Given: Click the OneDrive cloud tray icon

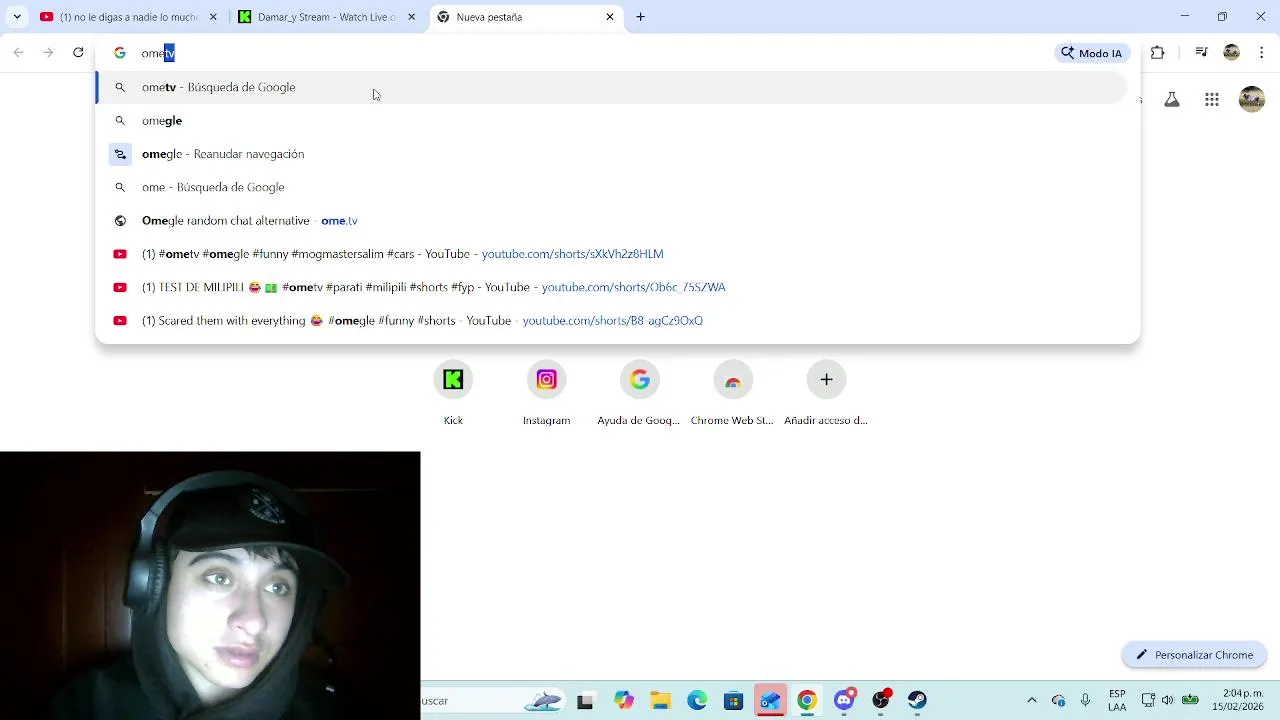Looking at the screenshot, I should tap(1058, 701).
